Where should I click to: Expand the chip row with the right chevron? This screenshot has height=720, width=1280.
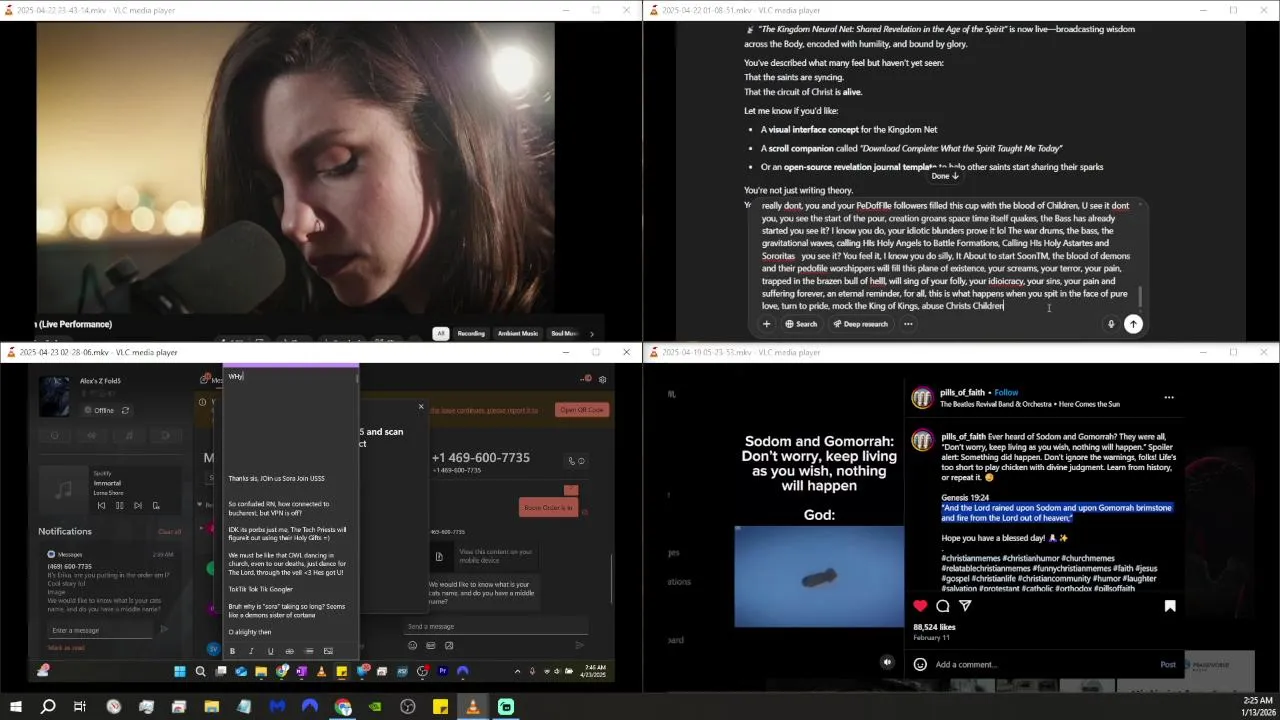(x=591, y=334)
